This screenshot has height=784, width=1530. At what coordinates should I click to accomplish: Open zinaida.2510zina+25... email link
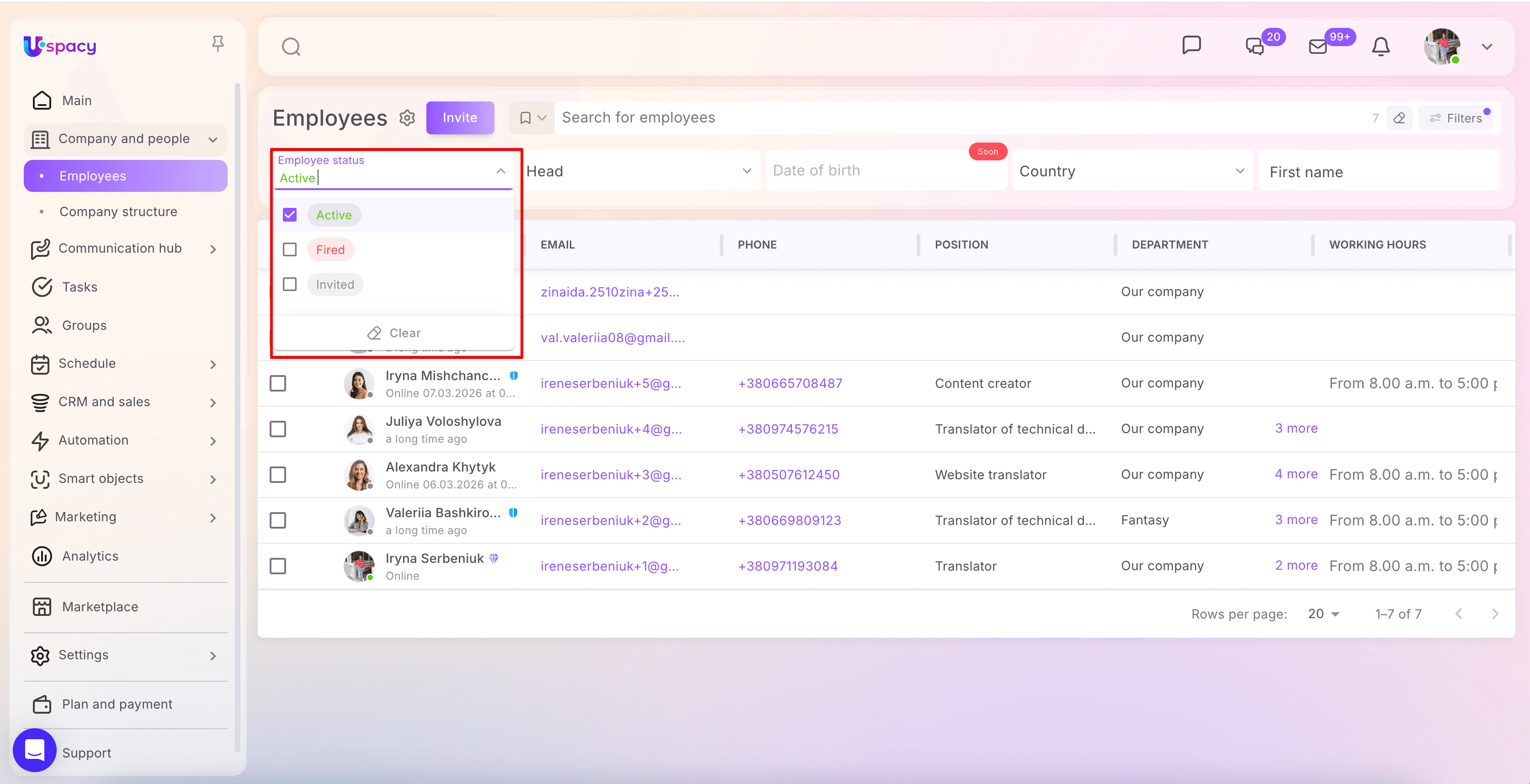610,291
